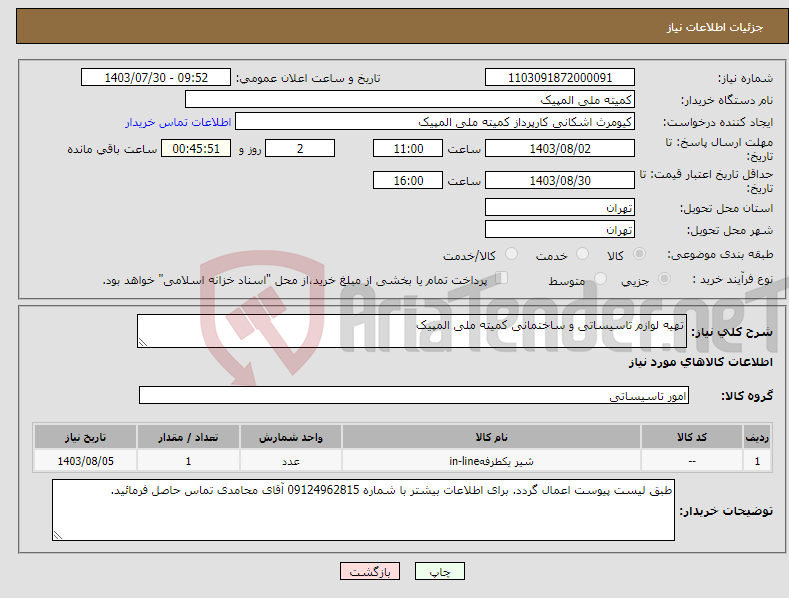The height and width of the screenshot is (598, 789).
Task: Click the delivery city field تهران
Action: [x=560, y=230]
